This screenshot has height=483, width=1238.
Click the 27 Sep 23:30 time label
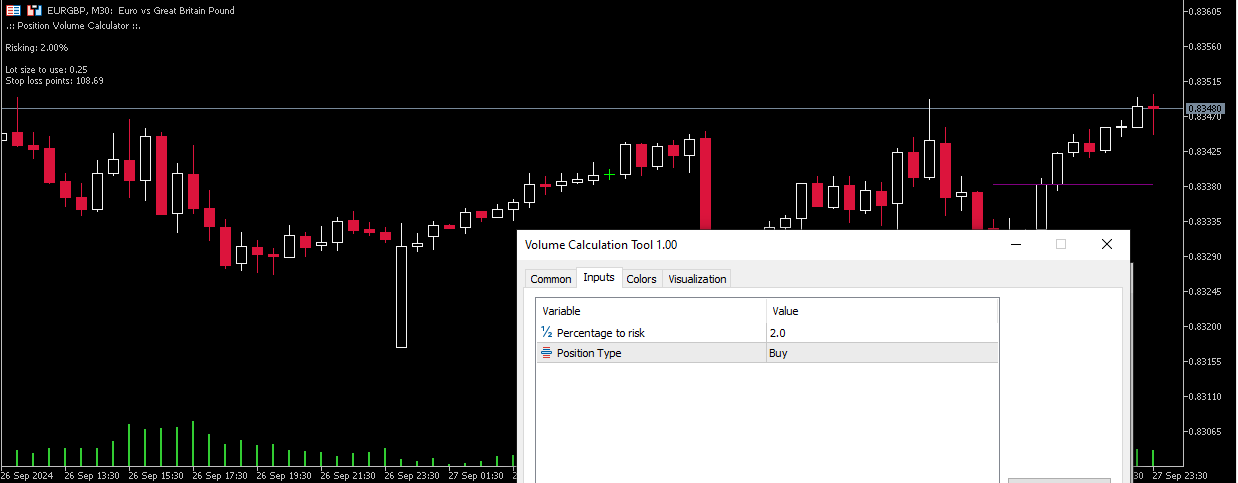[x=1179, y=475]
